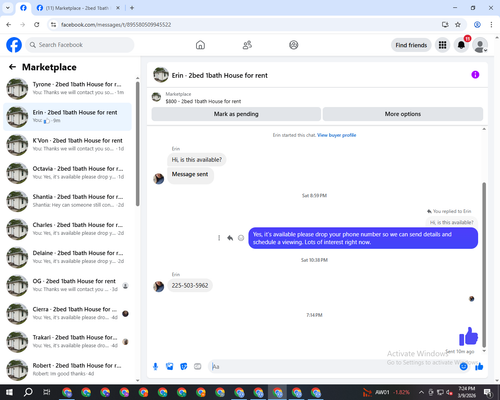Open the Windows Start menu

coord(9,392)
